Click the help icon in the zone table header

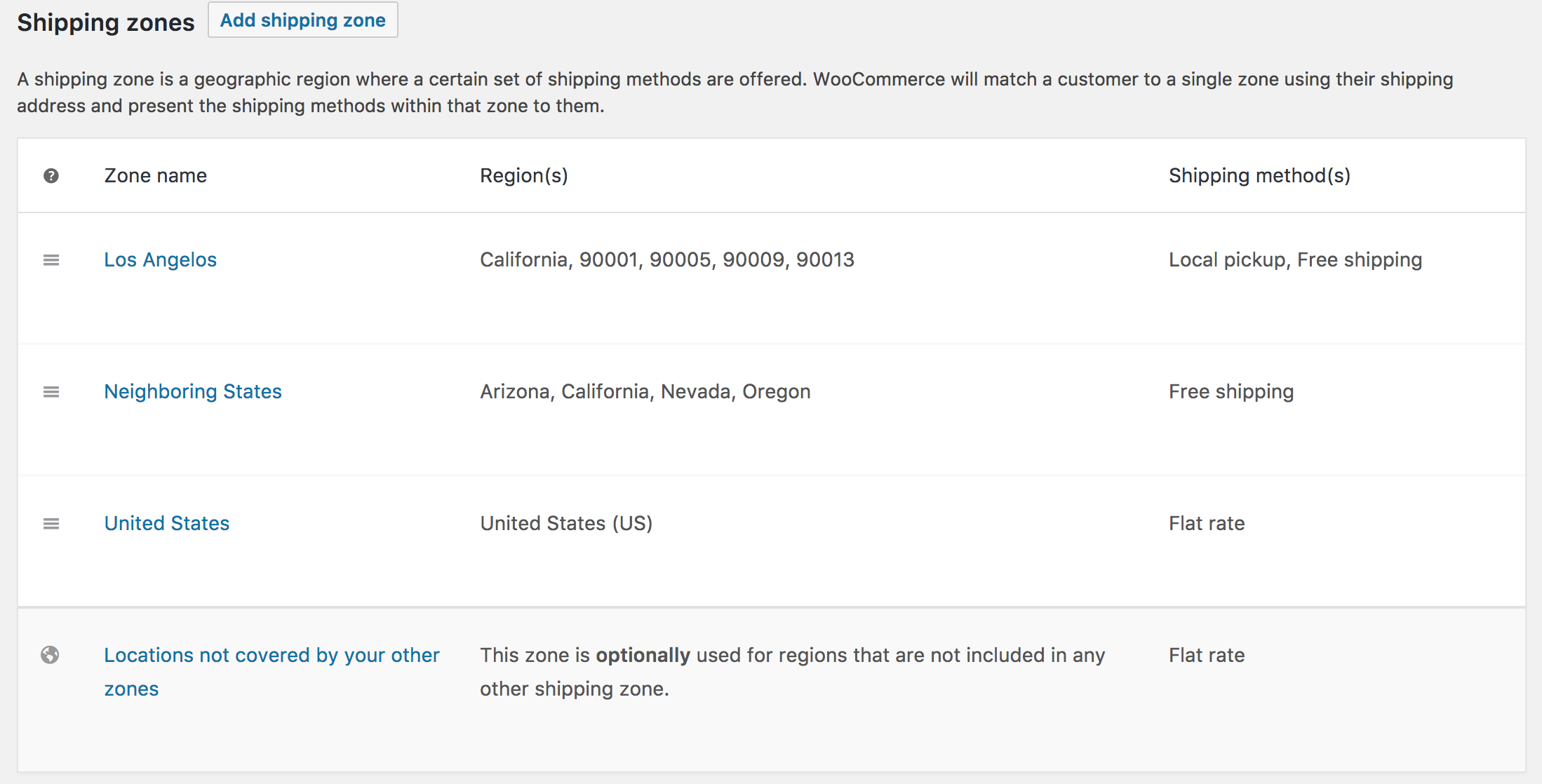point(51,175)
